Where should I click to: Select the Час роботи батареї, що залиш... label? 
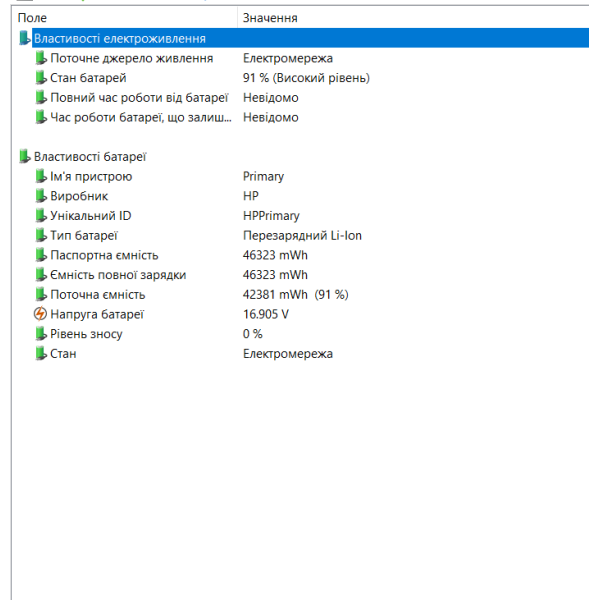coord(141,117)
